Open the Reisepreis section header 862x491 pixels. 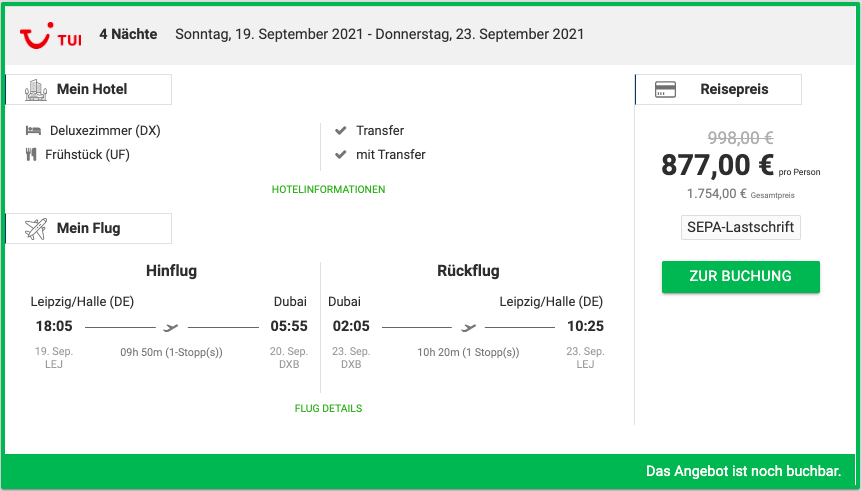(x=718, y=90)
